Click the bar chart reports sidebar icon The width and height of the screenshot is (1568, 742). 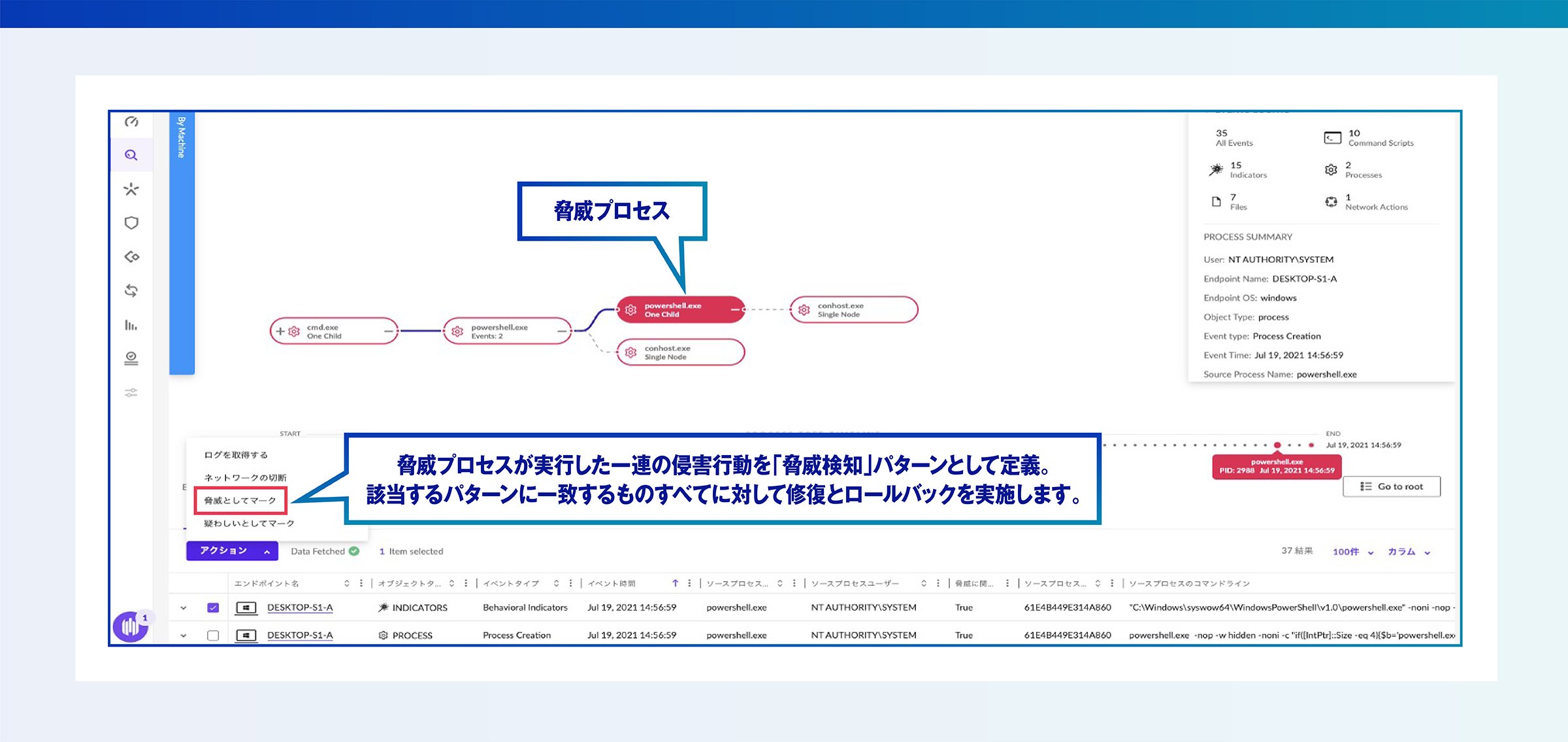[x=131, y=325]
